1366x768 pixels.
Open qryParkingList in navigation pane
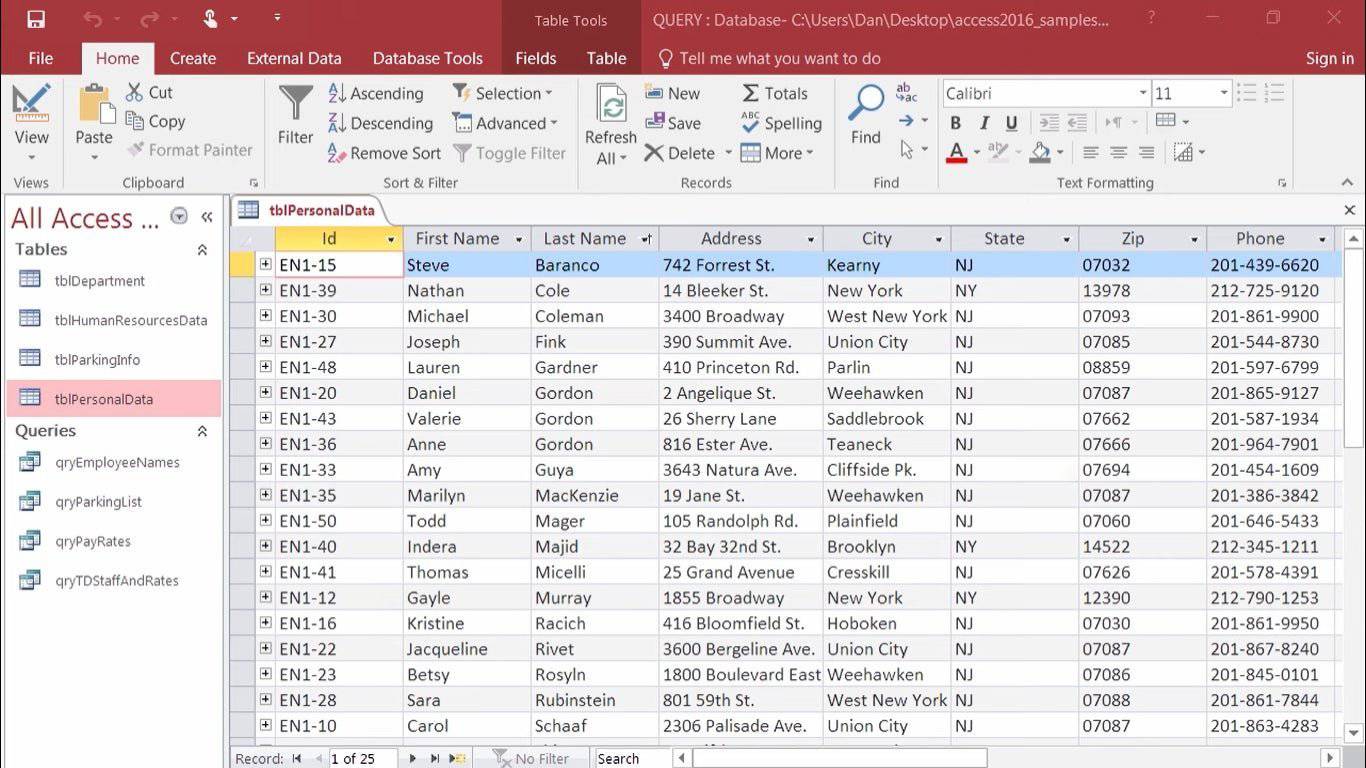[x=98, y=502]
